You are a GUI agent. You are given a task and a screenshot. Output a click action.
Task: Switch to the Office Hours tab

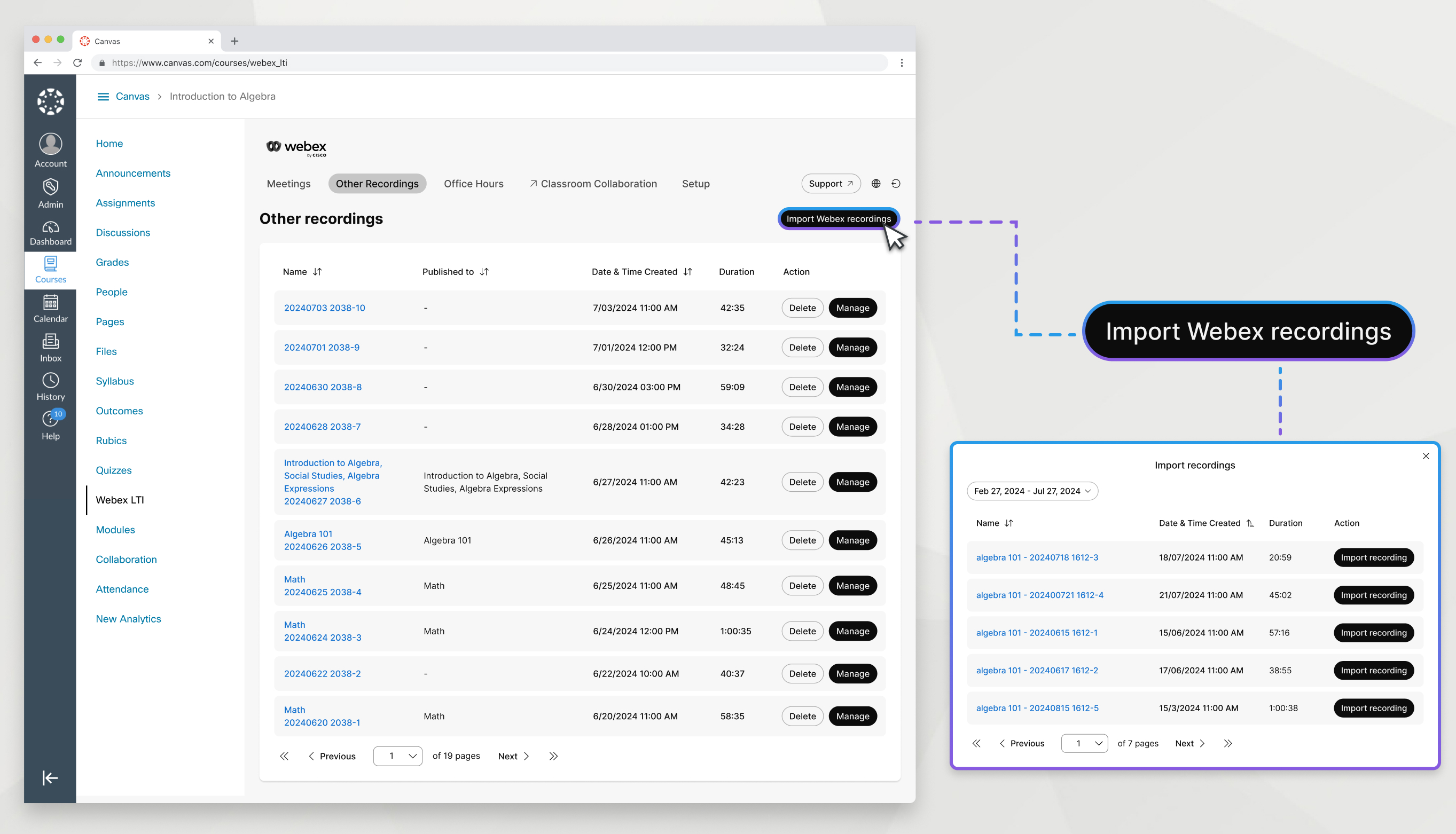tap(473, 183)
